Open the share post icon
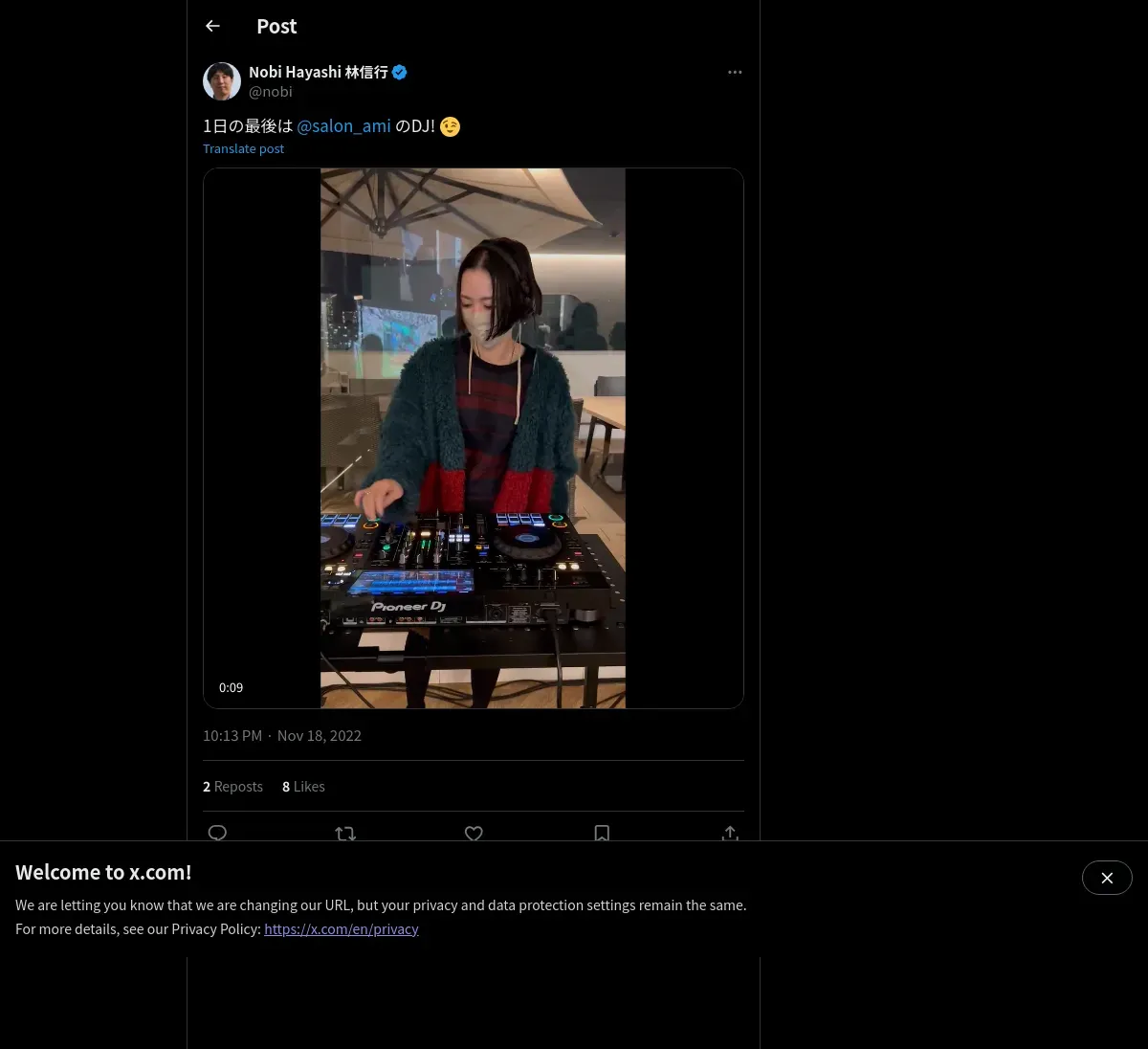 [x=730, y=833]
